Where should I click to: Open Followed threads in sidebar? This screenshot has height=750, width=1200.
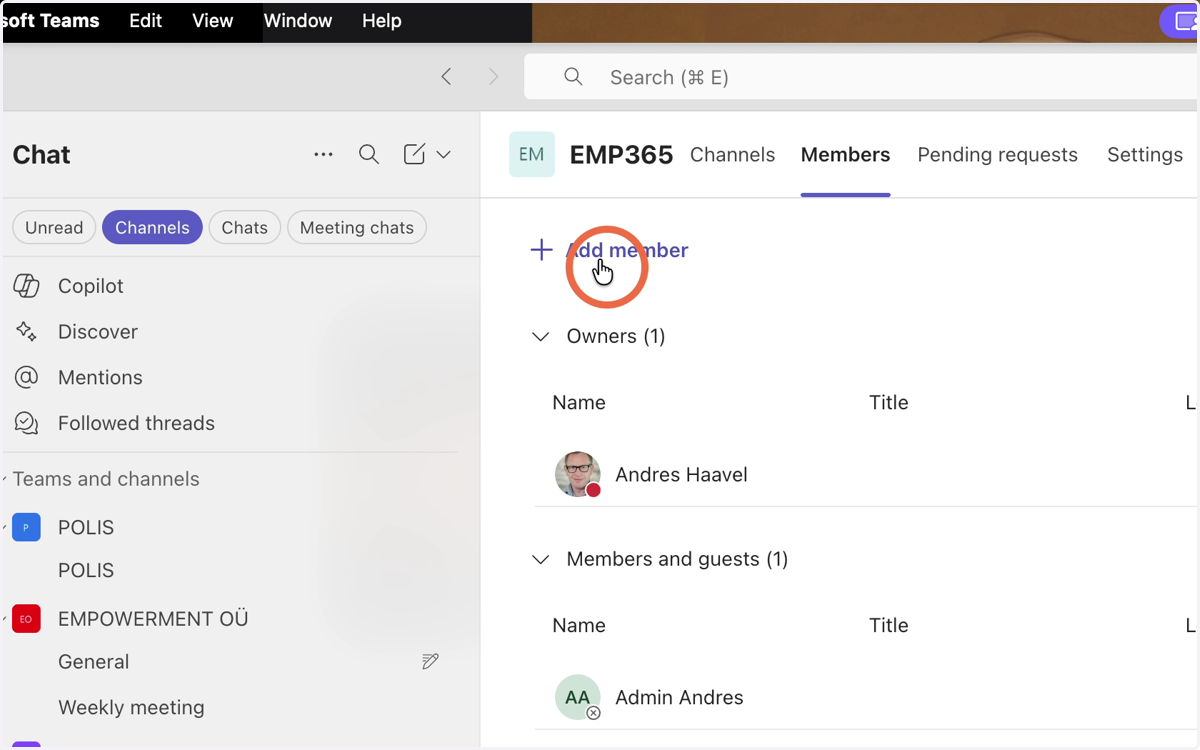pos(136,424)
